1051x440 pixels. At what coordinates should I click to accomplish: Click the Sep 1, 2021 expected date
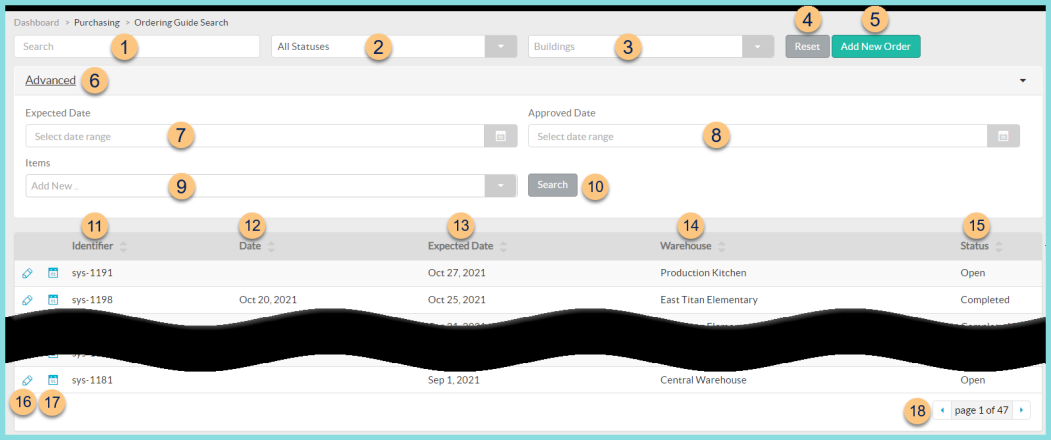pos(454,380)
